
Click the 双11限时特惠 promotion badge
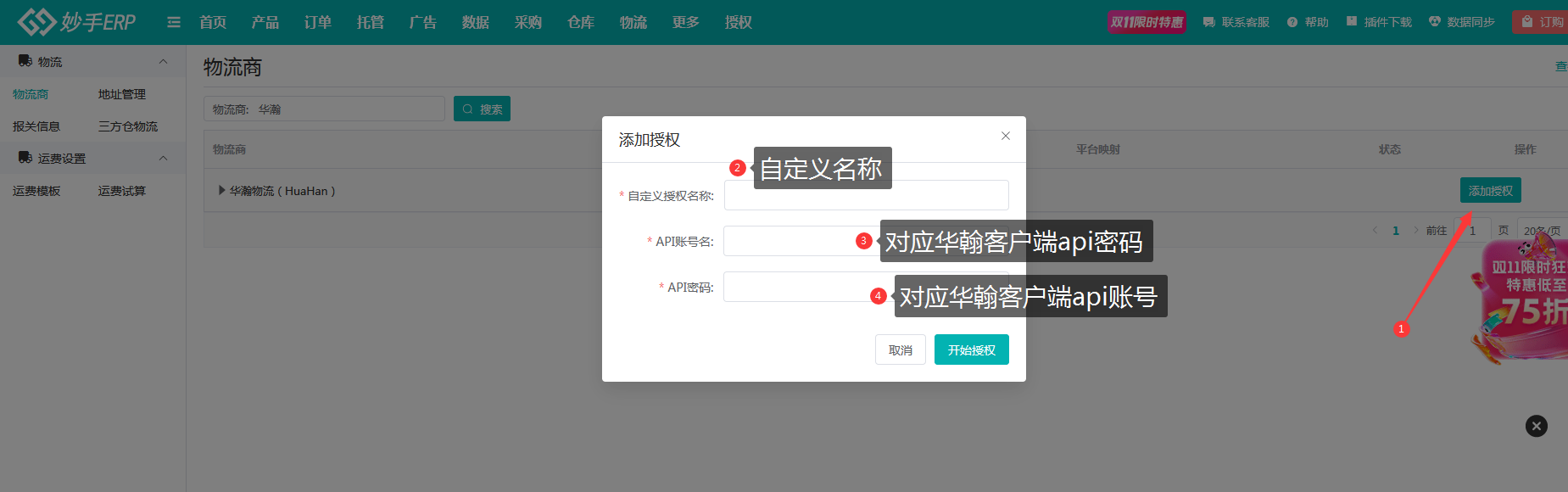(1147, 22)
